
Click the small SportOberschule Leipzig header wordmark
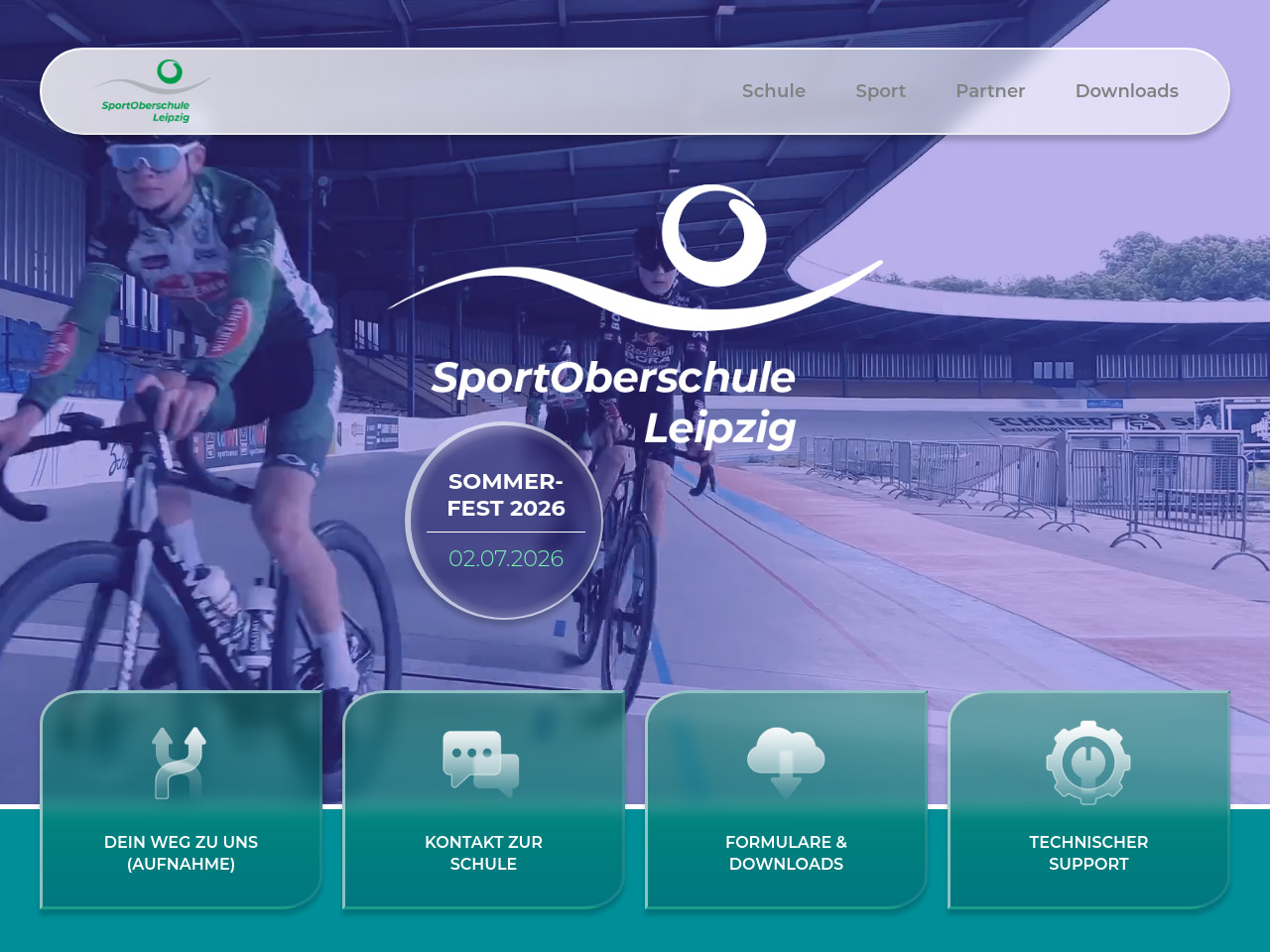(x=146, y=111)
